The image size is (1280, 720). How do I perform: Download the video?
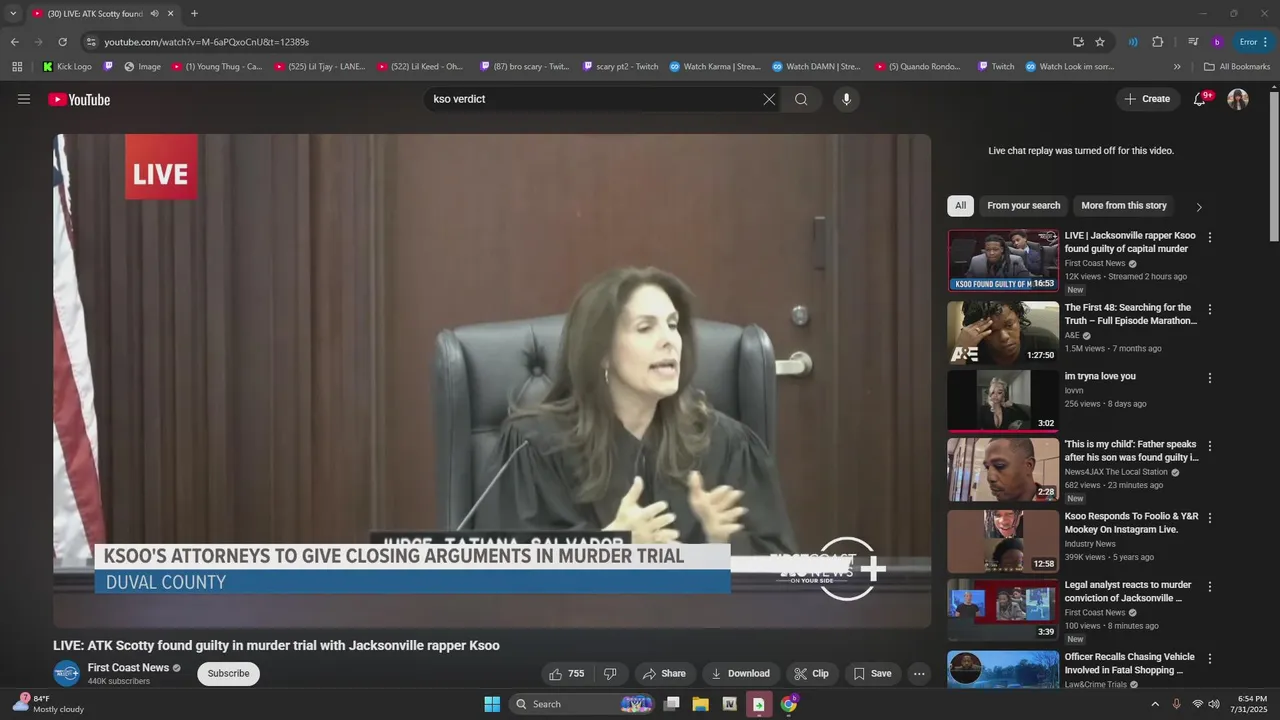coord(740,673)
